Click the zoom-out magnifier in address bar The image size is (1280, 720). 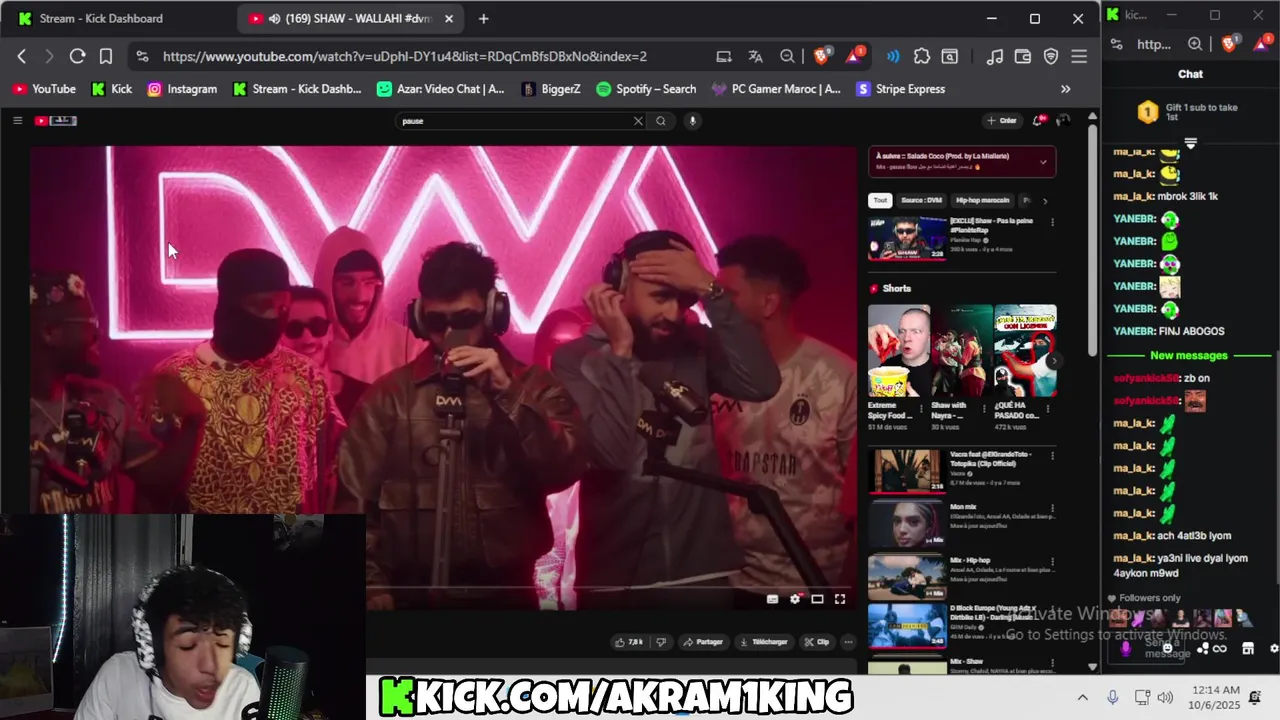pos(788,56)
